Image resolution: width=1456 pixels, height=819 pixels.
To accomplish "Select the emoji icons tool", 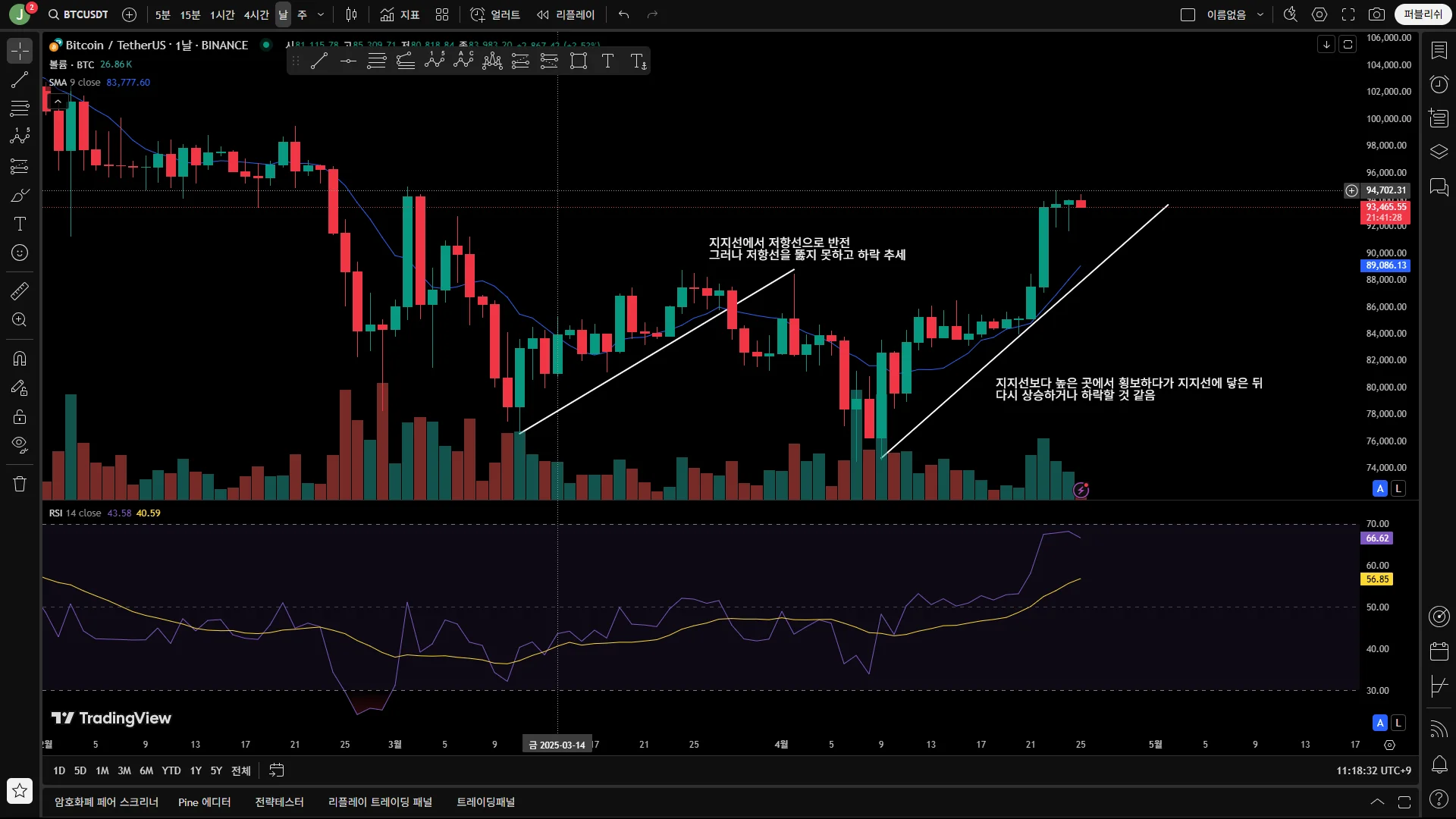I will [20, 253].
